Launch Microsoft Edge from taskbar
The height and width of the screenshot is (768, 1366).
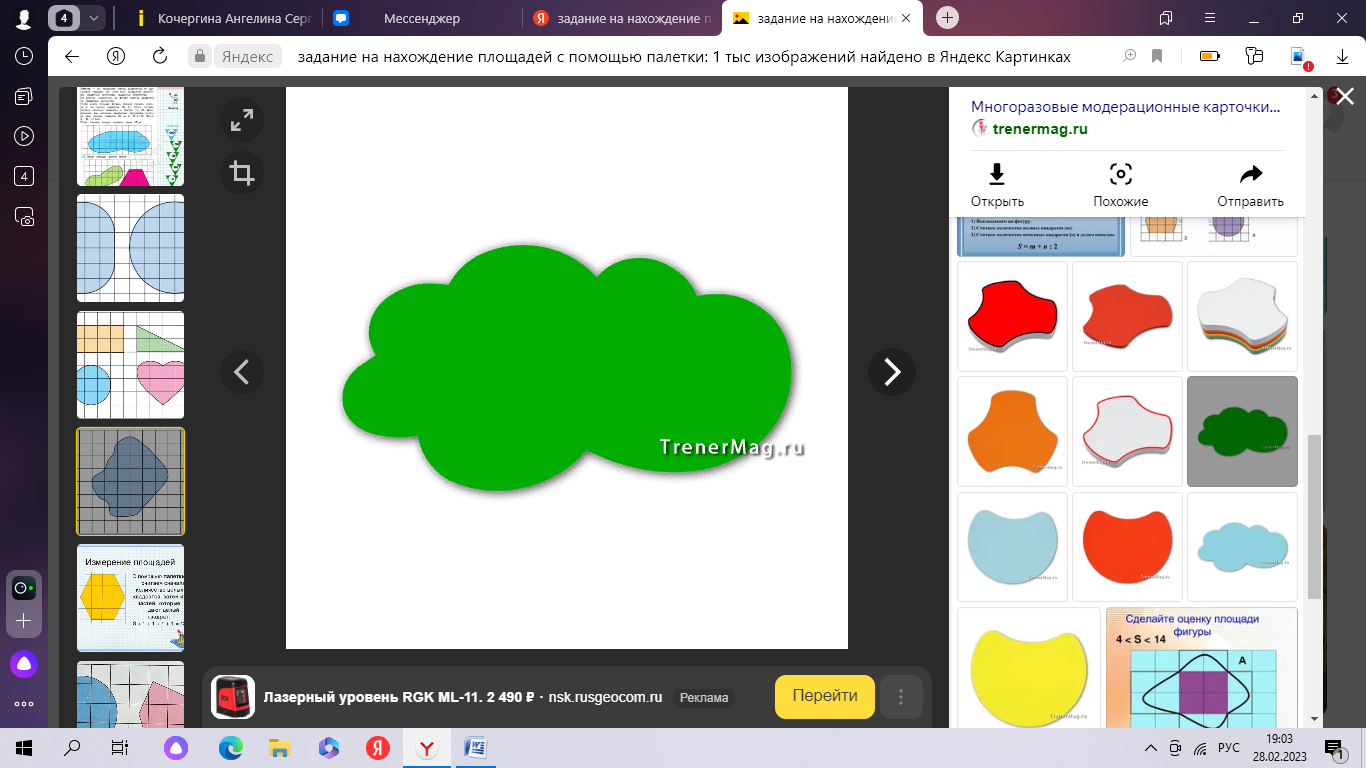(x=231, y=747)
